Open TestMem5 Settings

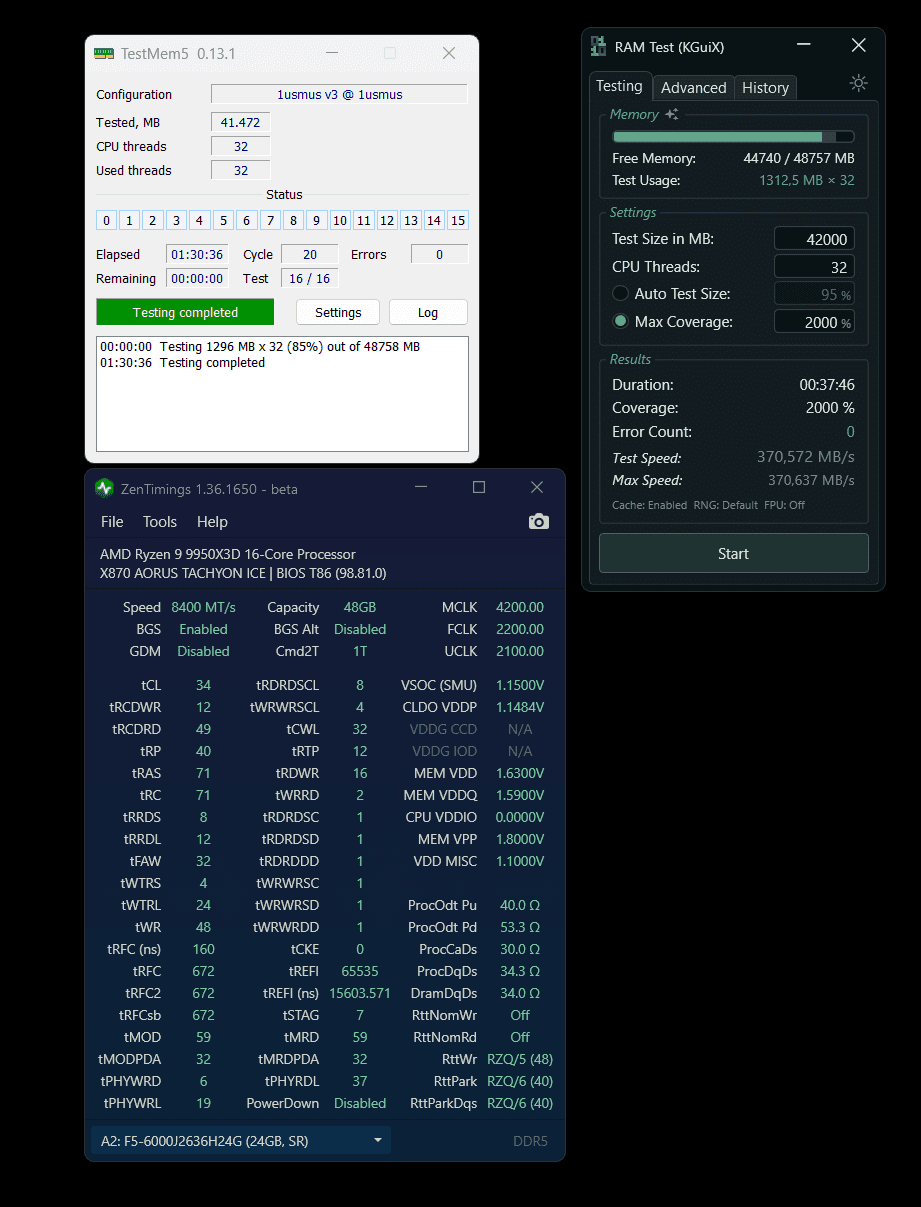point(338,312)
